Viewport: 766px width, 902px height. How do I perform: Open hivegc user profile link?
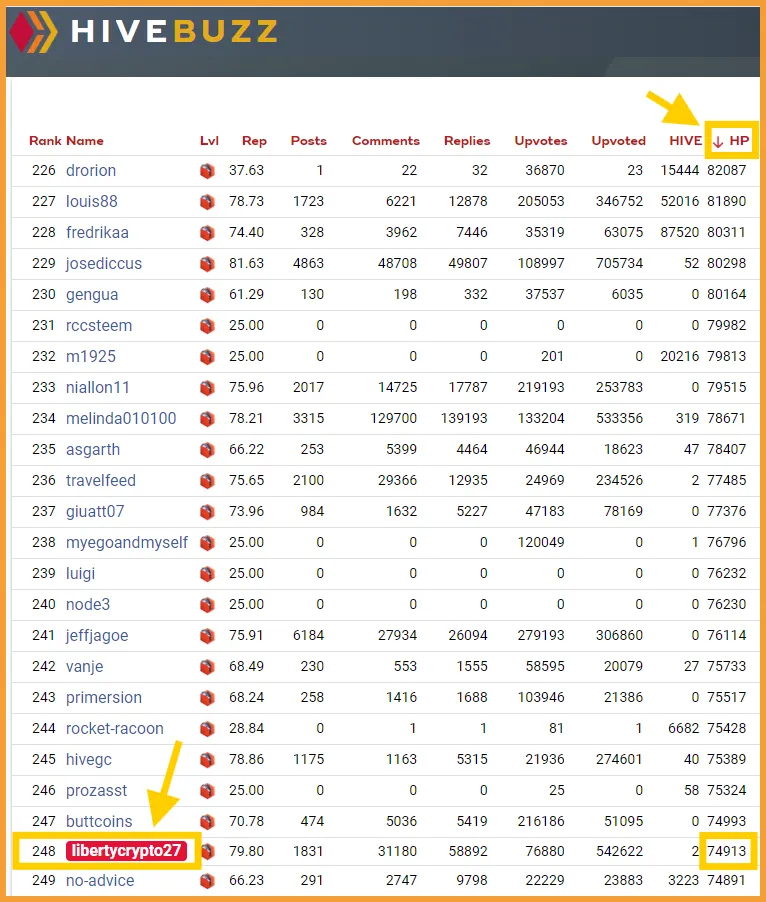click(x=89, y=760)
